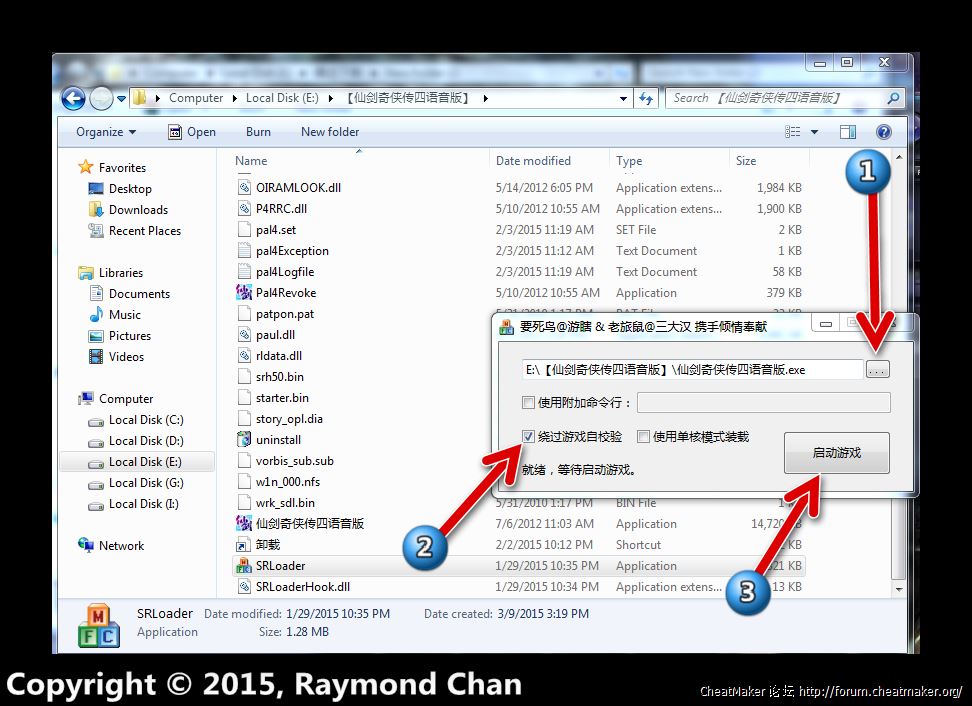Uncheck the 绕过游戏自校验 checkbox
Screen dimensions: 972x706
pos(528,437)
